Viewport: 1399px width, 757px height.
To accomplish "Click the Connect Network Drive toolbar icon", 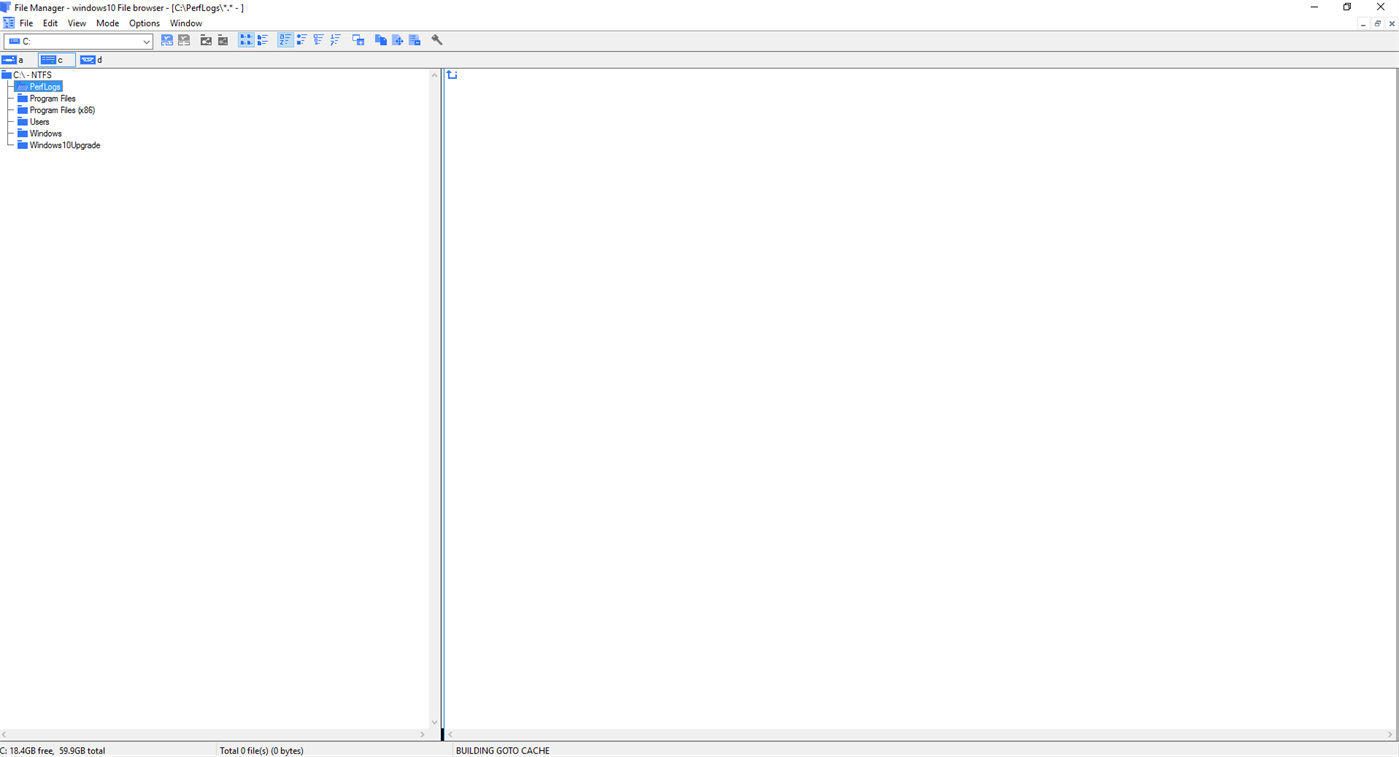I will (167, 40).
